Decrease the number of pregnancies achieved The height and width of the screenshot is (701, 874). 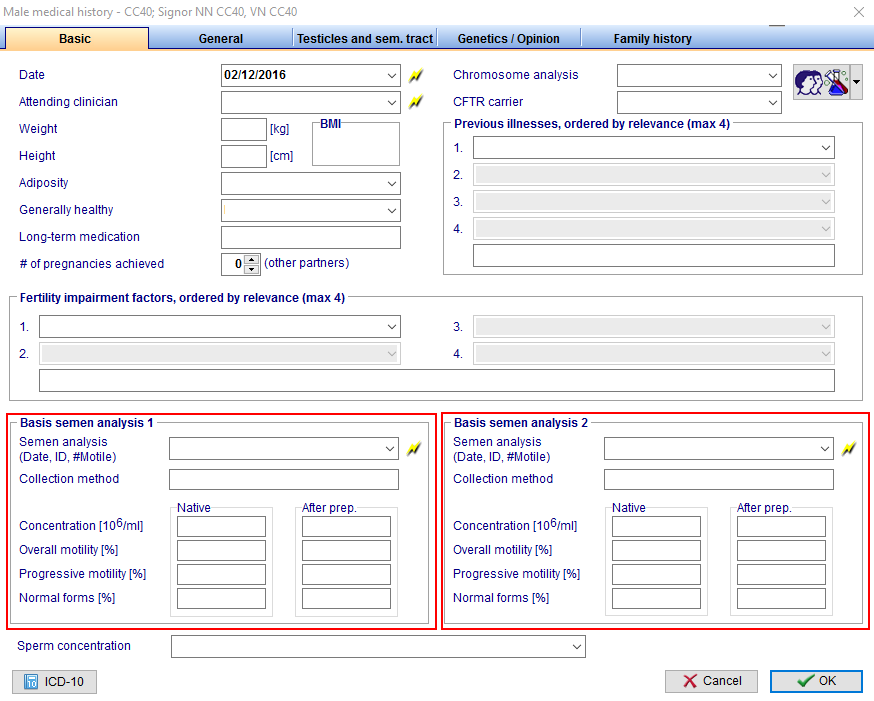point(252,269)
